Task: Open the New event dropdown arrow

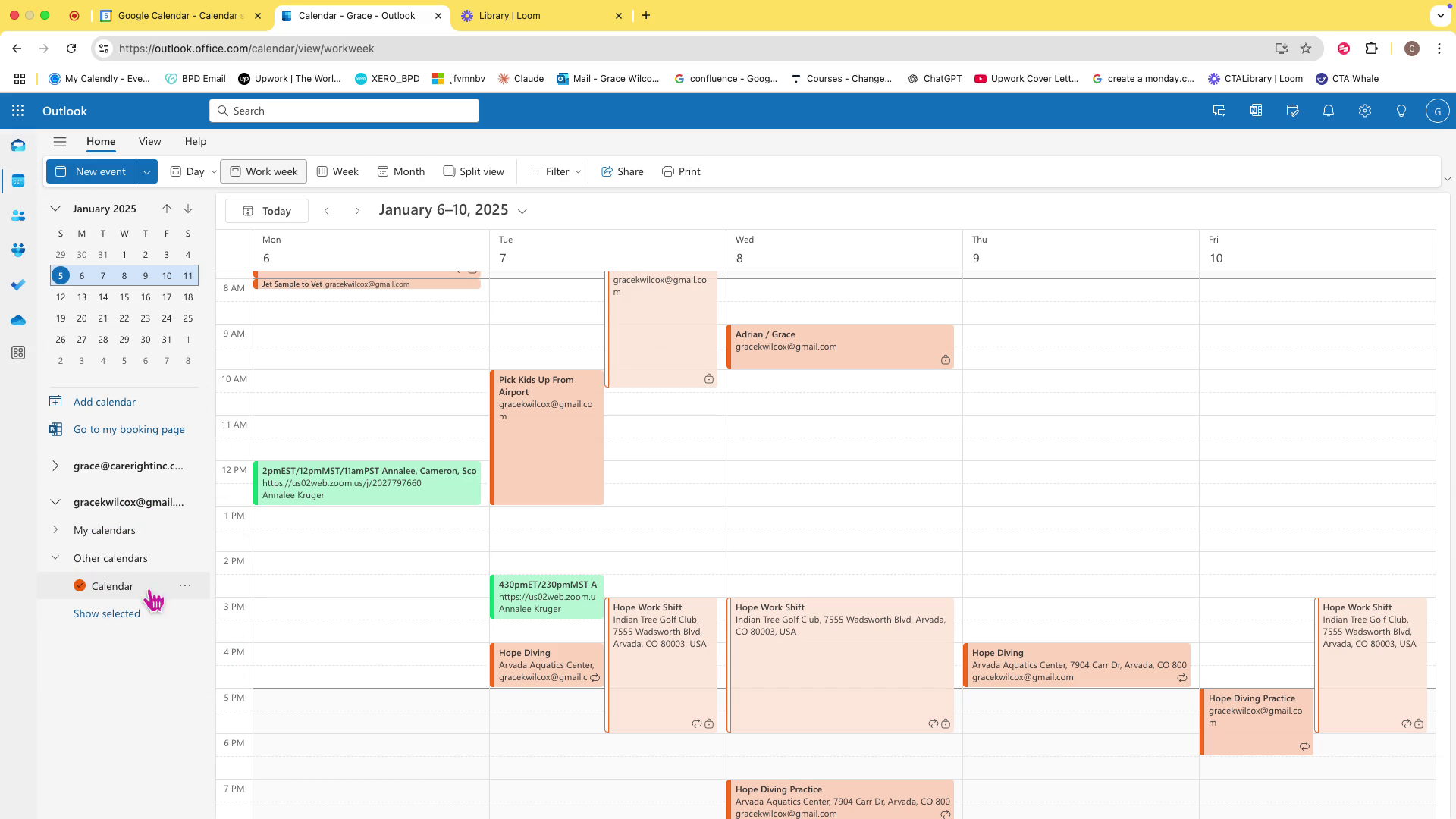Action: (147, 171)
